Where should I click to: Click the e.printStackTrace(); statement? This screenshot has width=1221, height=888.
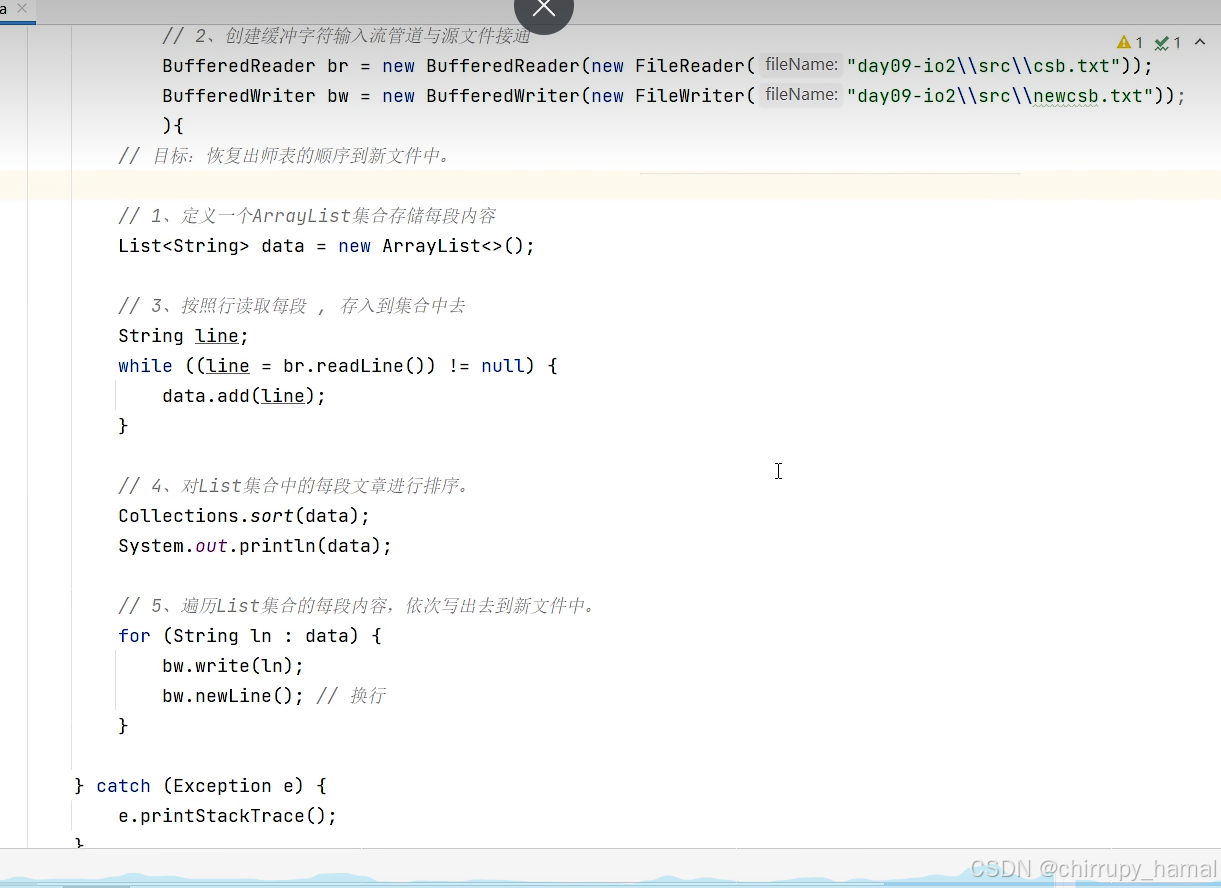228,816
